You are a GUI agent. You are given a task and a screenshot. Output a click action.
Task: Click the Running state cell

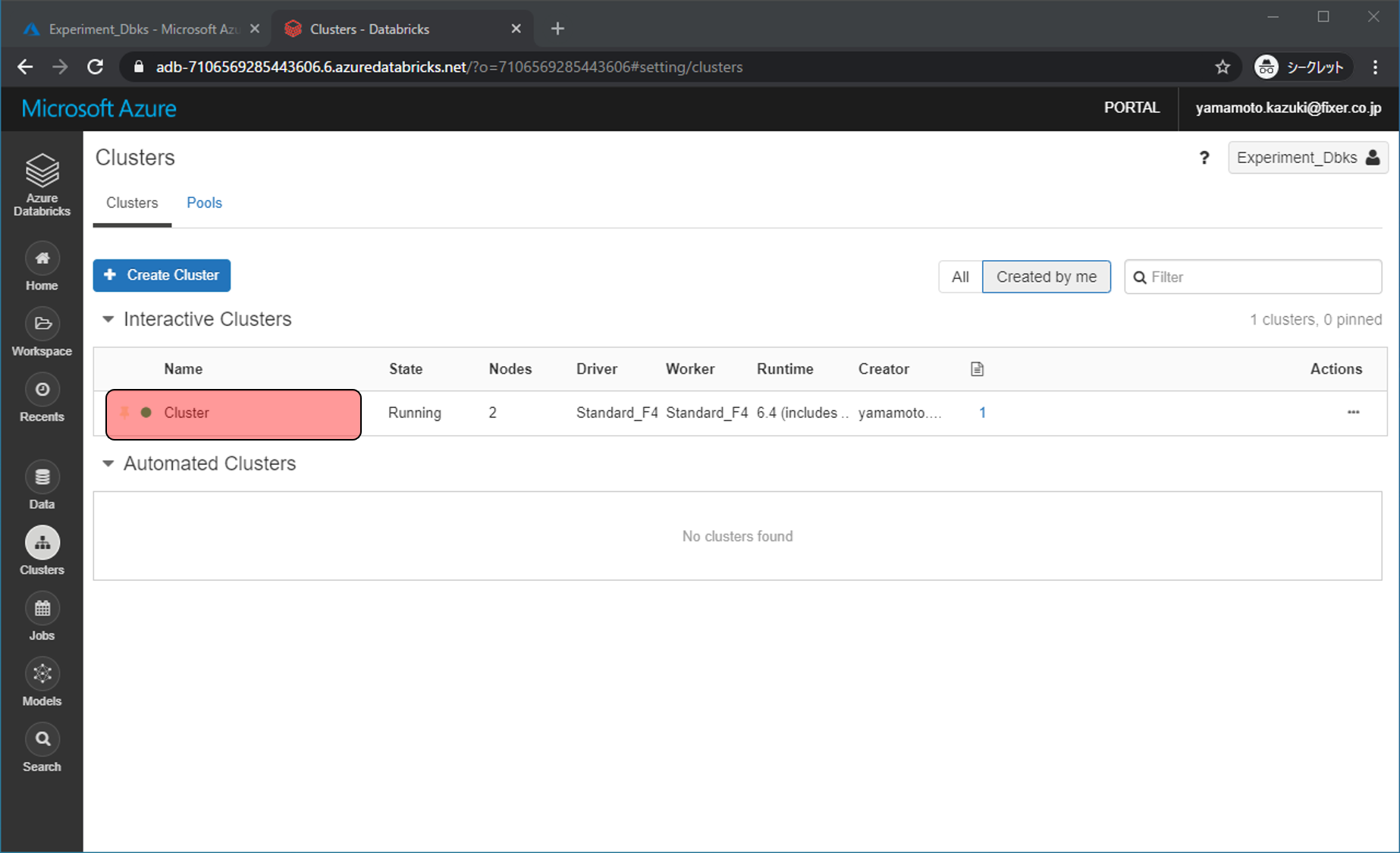click(415, 412)
